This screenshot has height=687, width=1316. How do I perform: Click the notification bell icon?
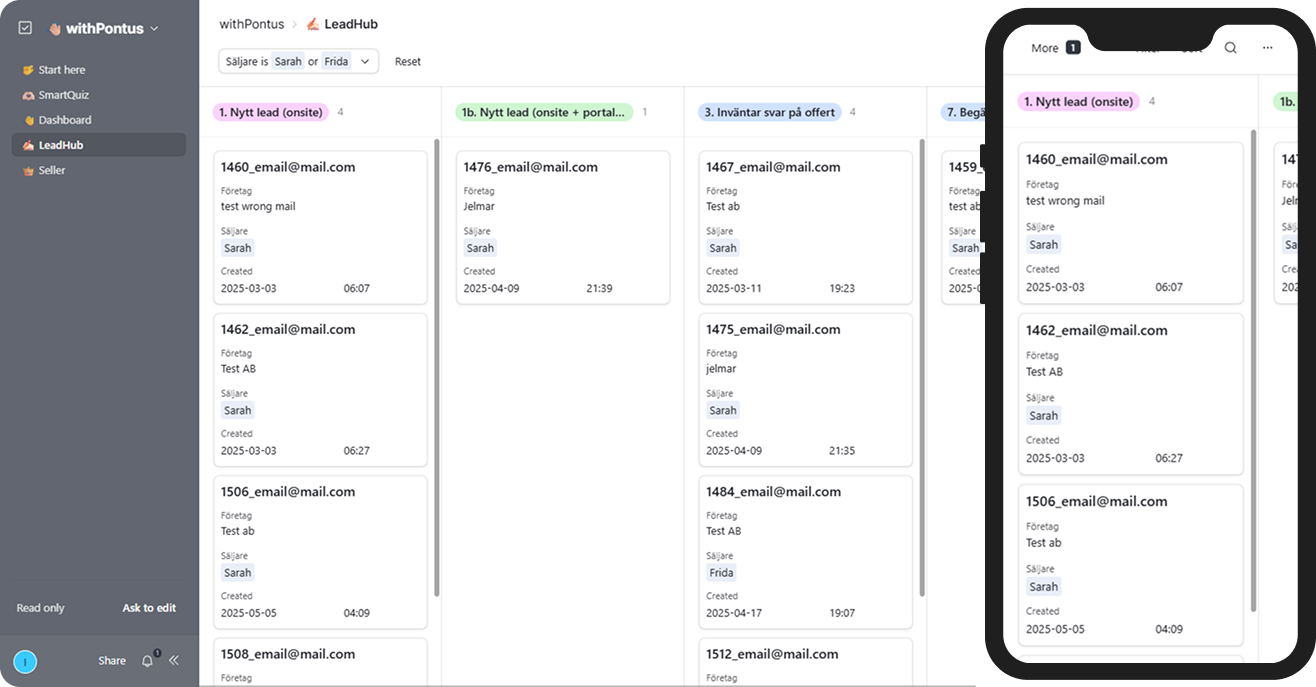click(x=148, y=660)
